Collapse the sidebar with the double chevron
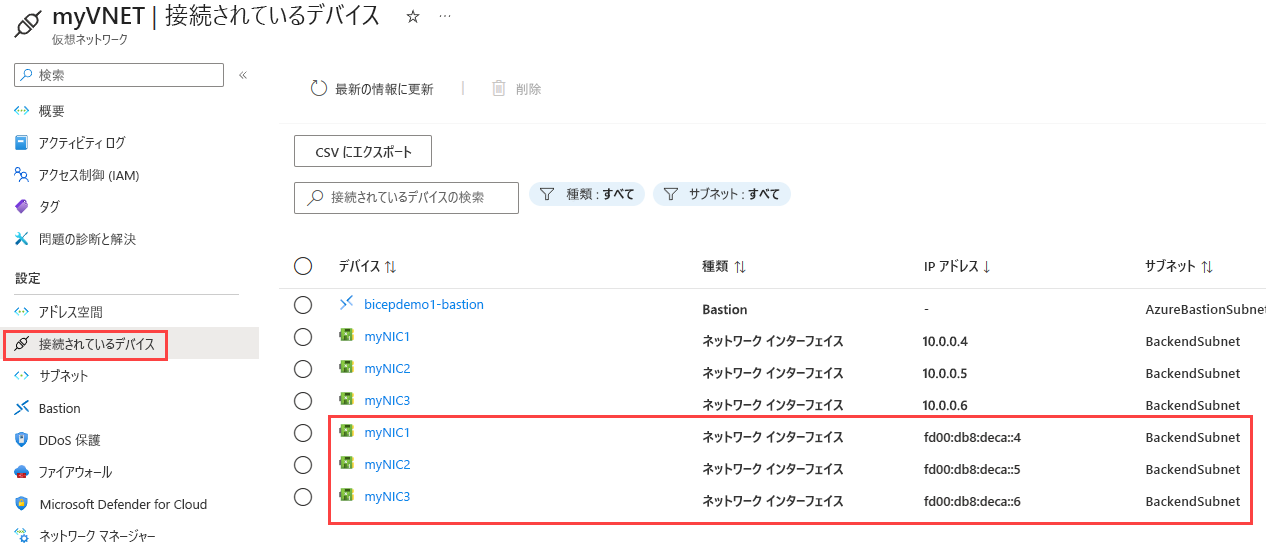Viewport: 1266px width, 550px height. point(243,75)
